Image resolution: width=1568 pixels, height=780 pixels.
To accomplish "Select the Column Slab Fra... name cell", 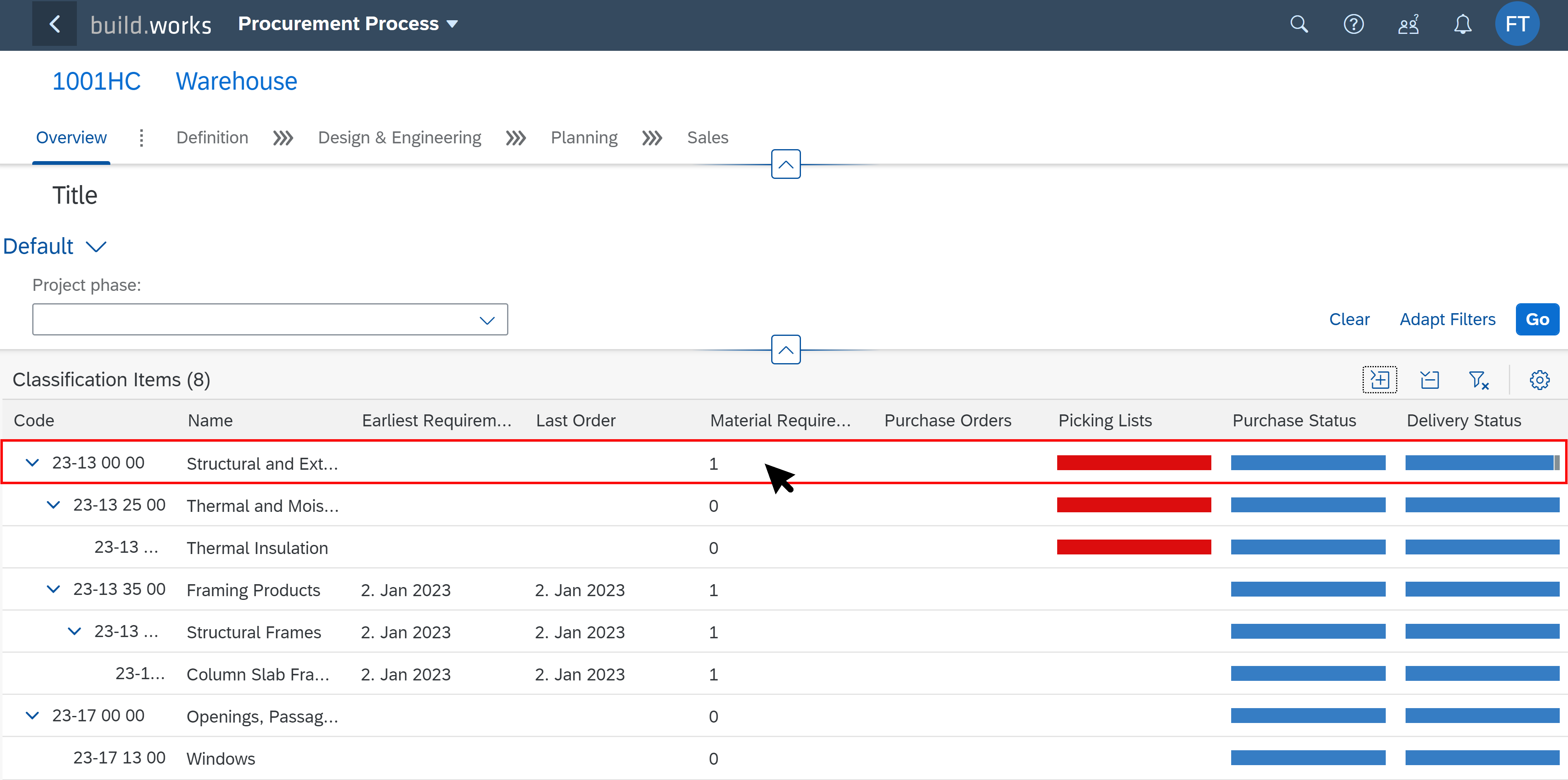I will click(x=258, y=675).
